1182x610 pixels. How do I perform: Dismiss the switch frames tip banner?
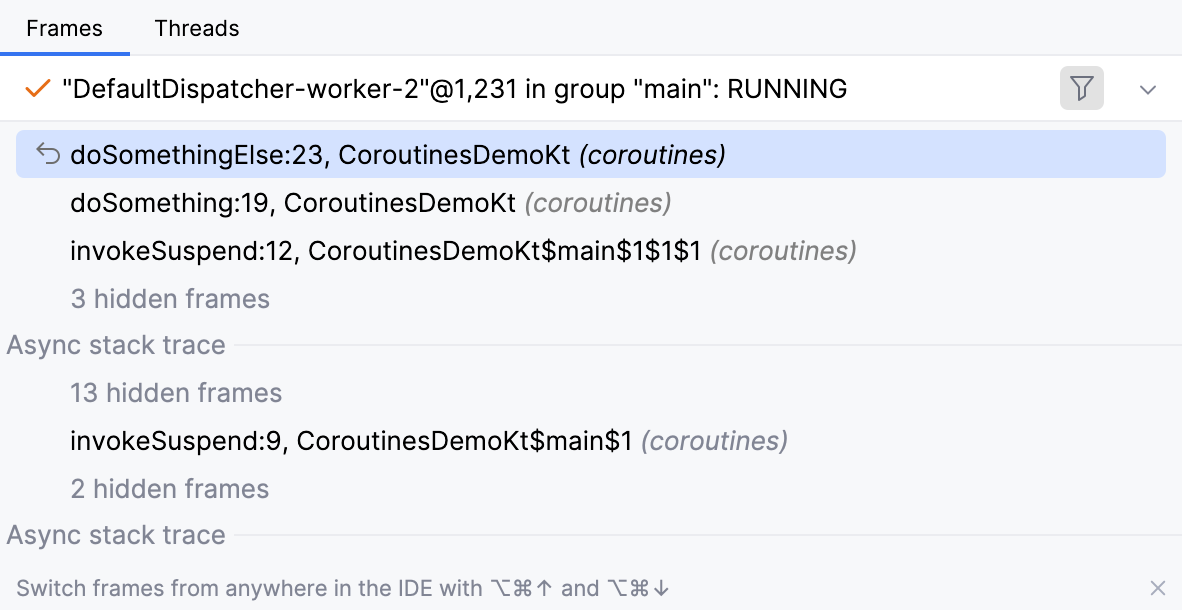1157,588
